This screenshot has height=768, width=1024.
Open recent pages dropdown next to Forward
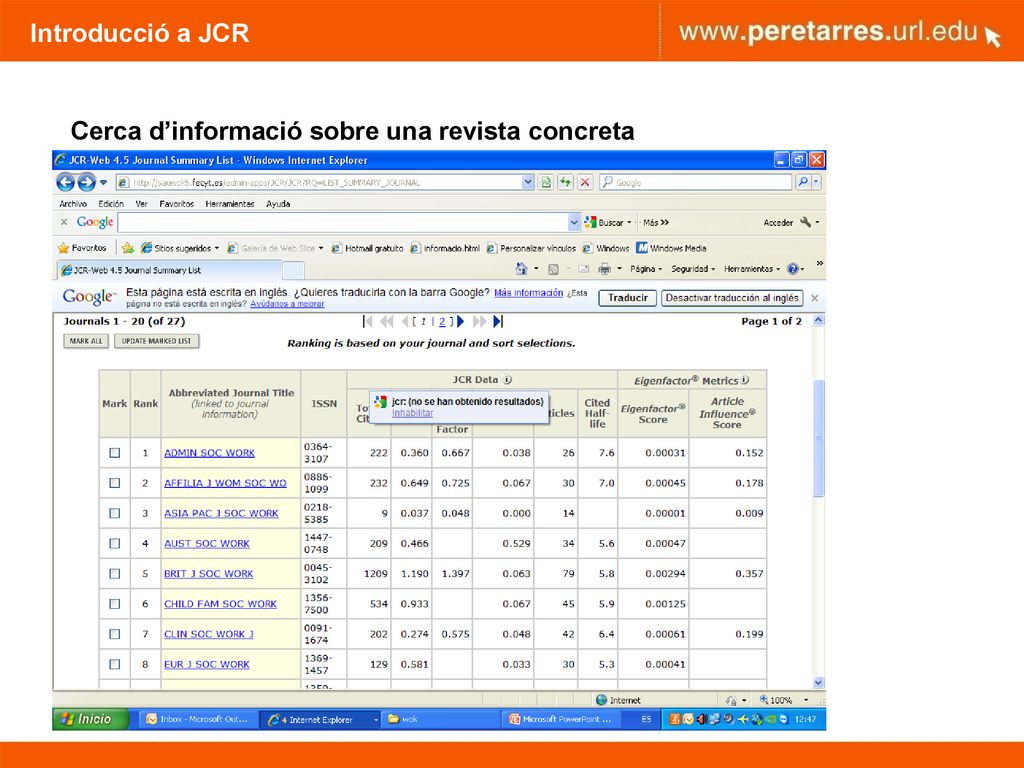(x=103, y=182)
